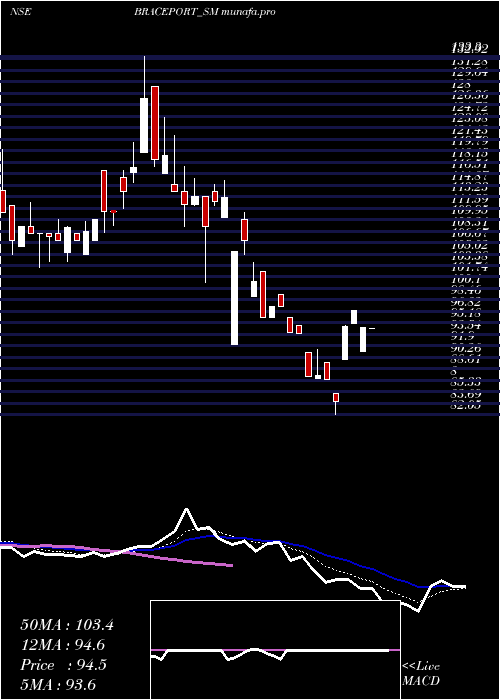
Task: Click the BRACEPORT_SM munafa.pro chart title
Action: pyautogui.click(x=204, y=12)
